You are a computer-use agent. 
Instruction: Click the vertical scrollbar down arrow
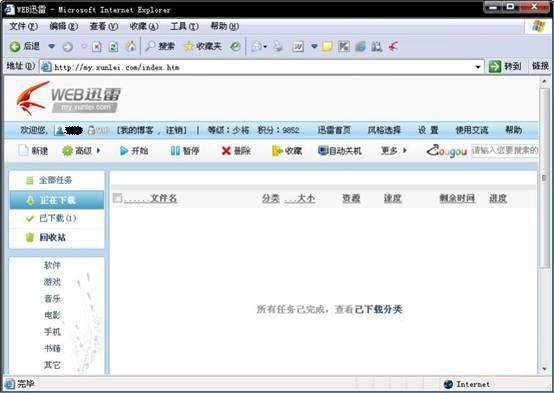(x=544, y=369)
